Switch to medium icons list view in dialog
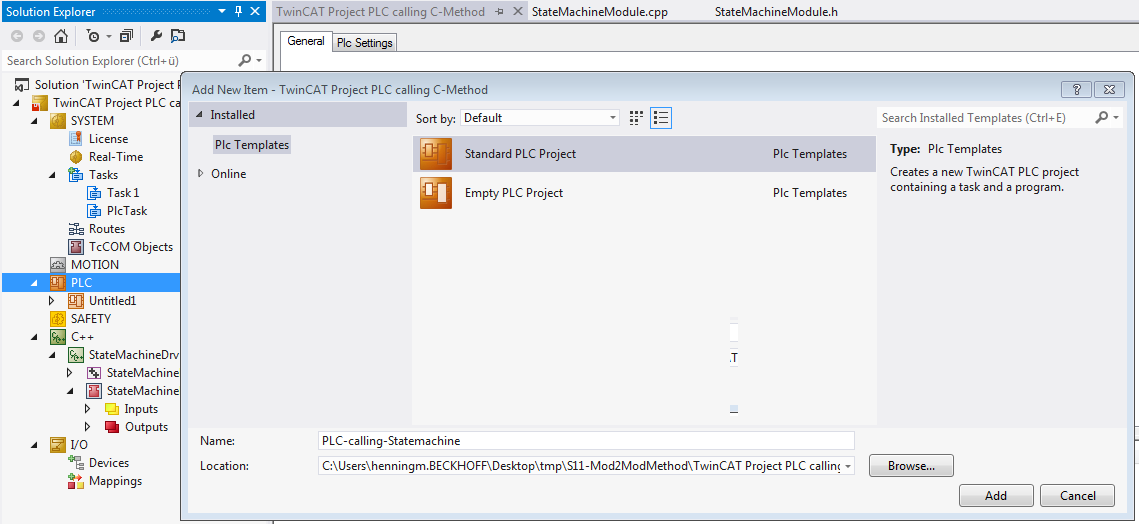The image size is (1139, 524). (x=661, y=118)
